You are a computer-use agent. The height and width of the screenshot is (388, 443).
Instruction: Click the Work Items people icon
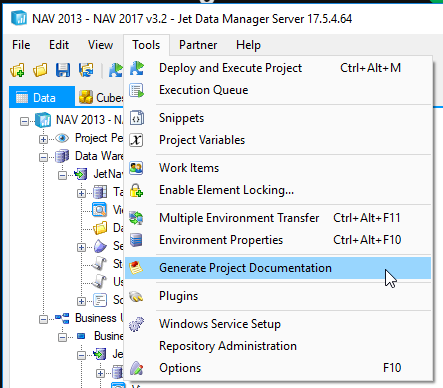[136, 168]
